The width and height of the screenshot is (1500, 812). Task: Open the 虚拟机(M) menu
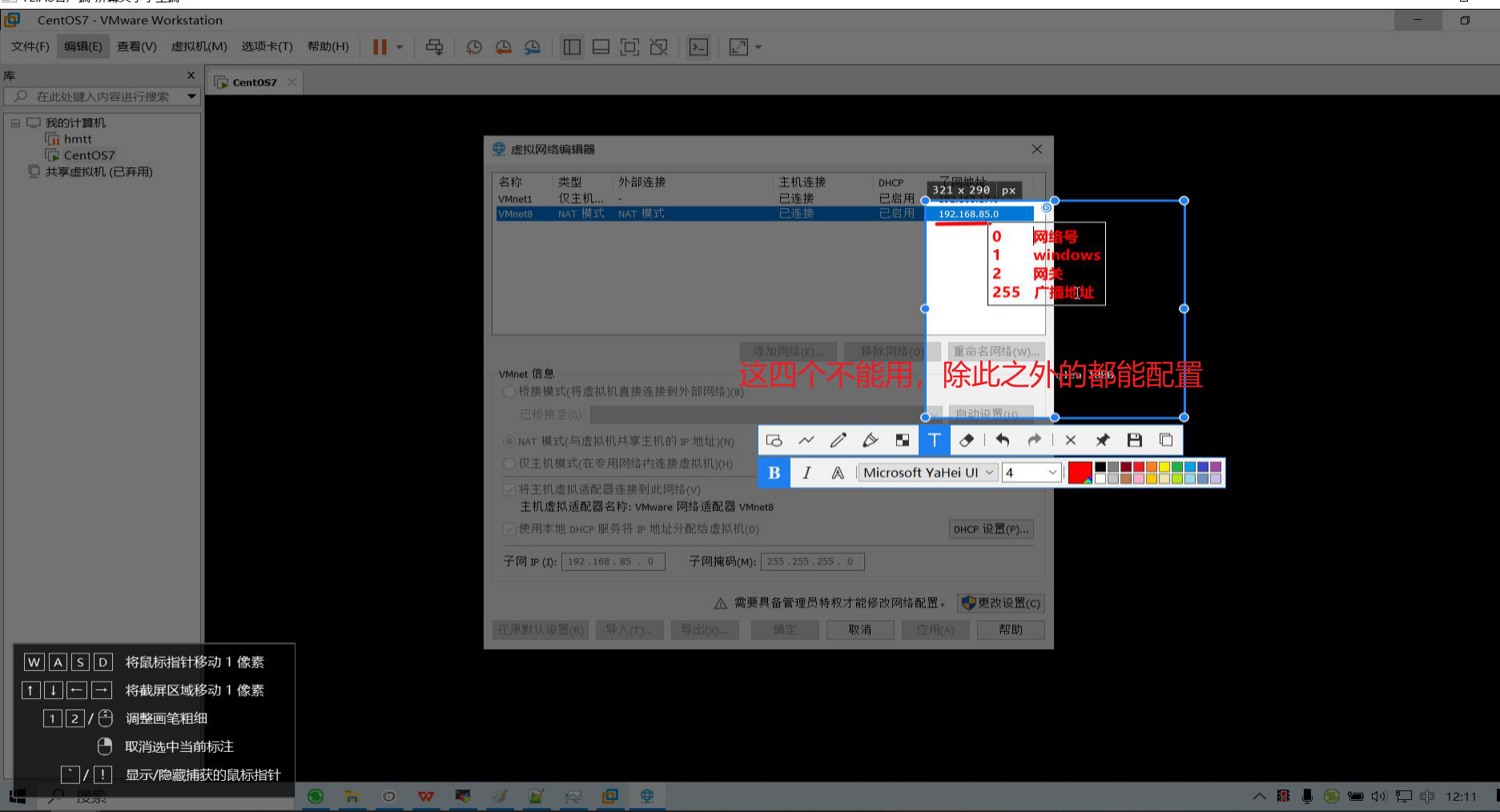pos(199,46)
